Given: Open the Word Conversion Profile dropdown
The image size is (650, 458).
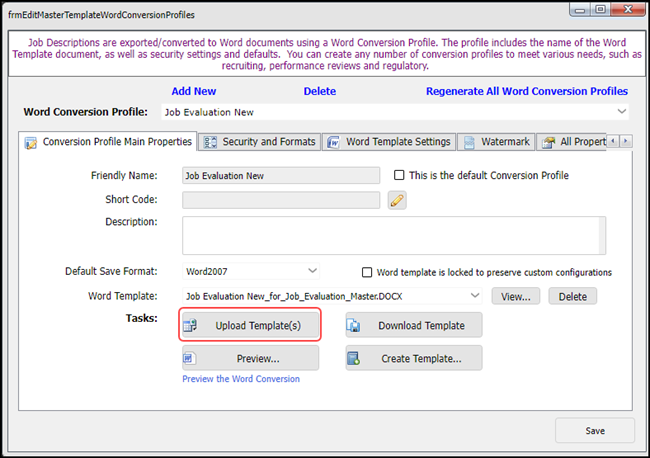Looking at the screenshot, I should (x=621, y=111).
